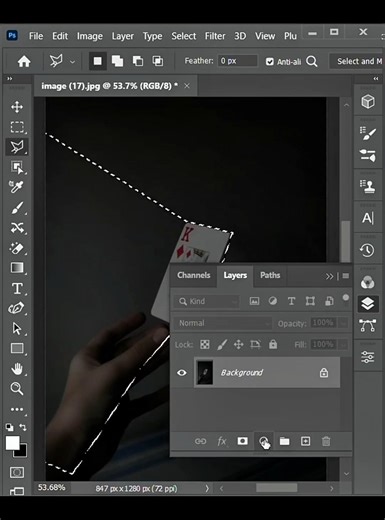Open the Kind filter dropdown
Viewport: 385px width, 520px height.
pyautogui.click(x=206, y=302)
